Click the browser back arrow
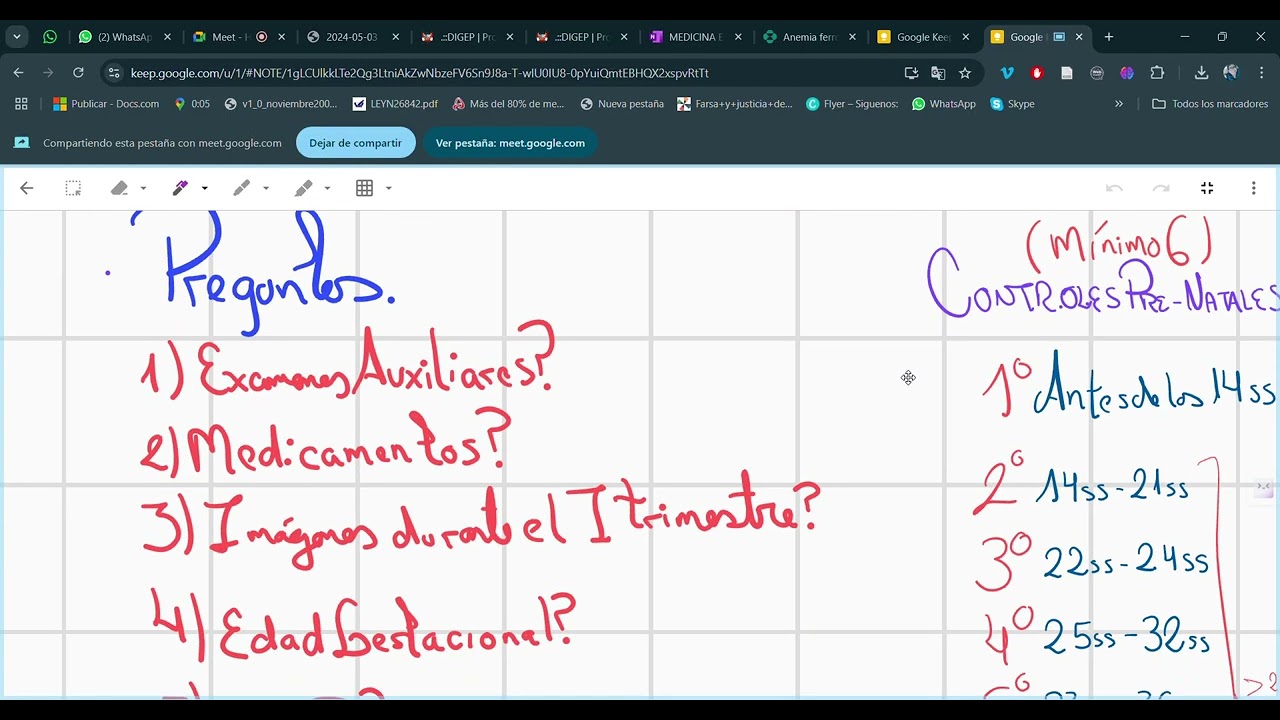The height and width of the screenshot is (720, 1280). [x=18, y=73]
